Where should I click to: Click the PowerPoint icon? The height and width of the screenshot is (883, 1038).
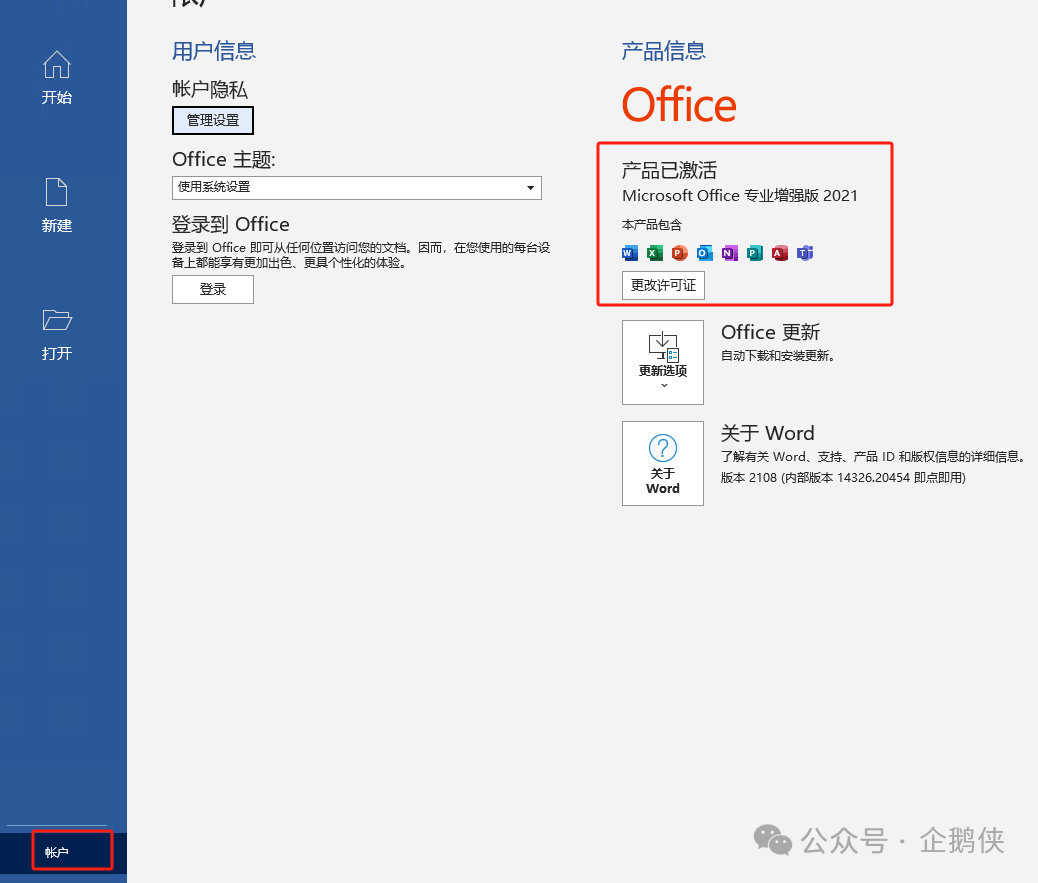click(x=679, y=253)
